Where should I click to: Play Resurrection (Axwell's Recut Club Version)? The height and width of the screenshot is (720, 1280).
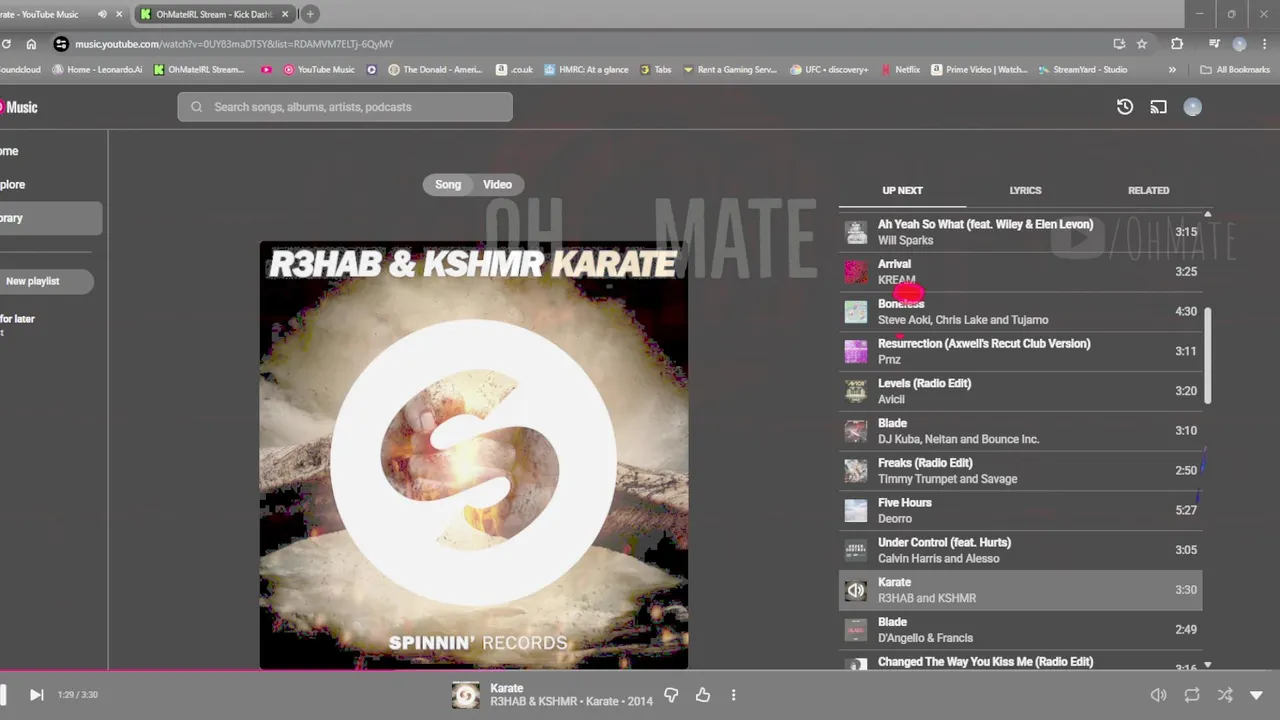[x=1020, y=351]
